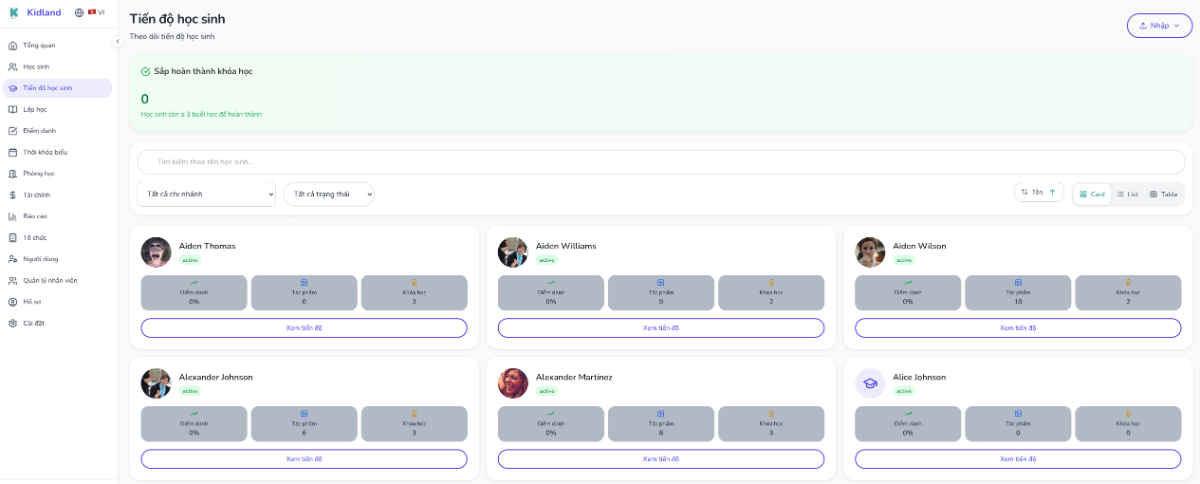The width and height of the screenshot is (1200, 484).
Task: Click Alice Johnson graduation cap avatar
Action: 870,383
